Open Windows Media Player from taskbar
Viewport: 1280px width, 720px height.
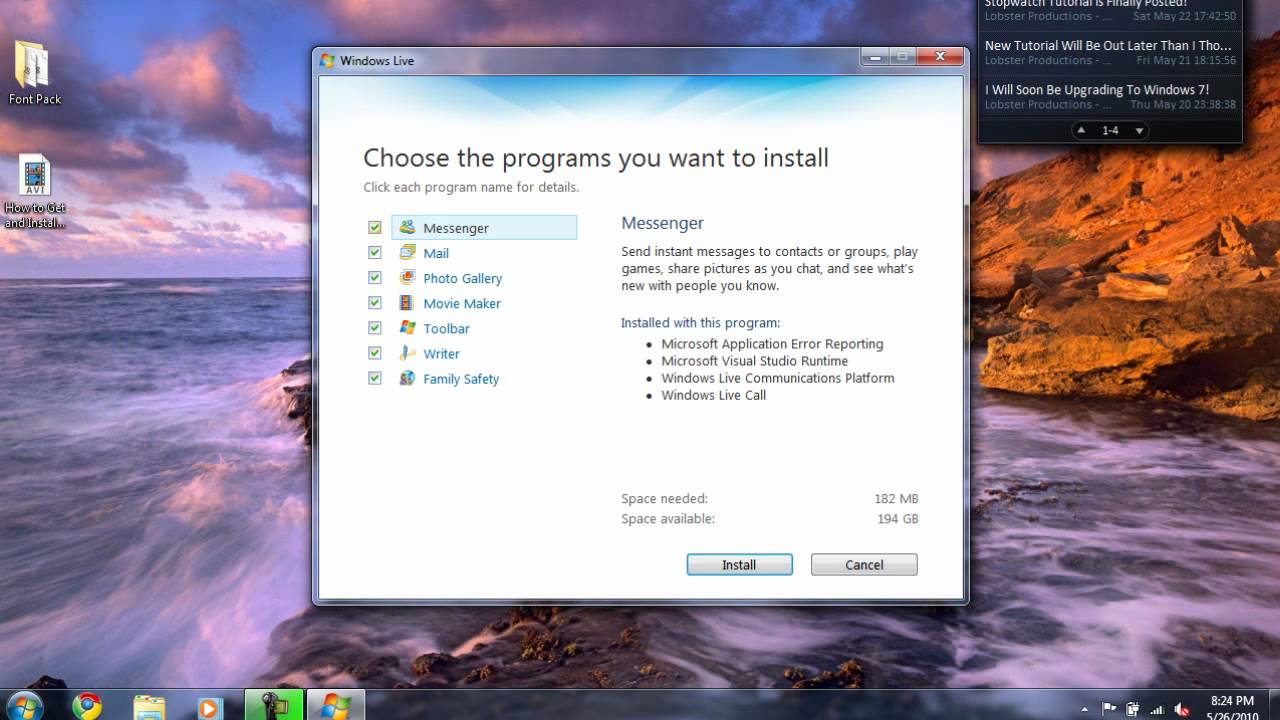209,706
